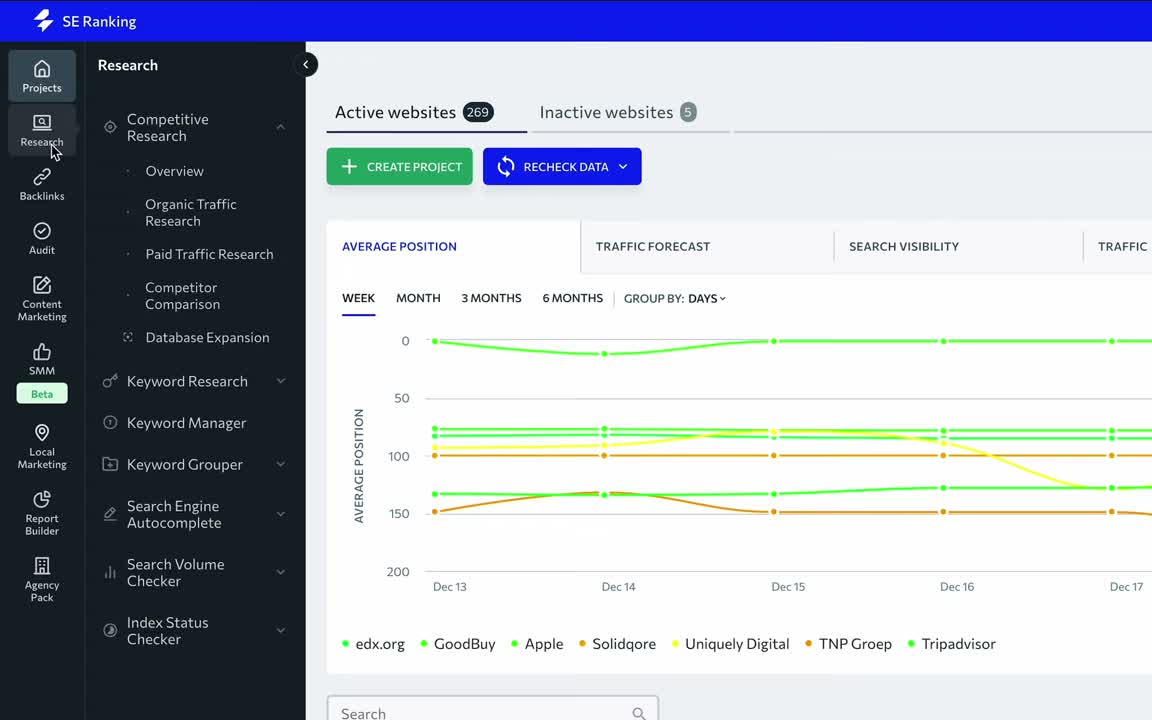Toggle Apple series in the legend
Viewport: 1152px width, 720px height.
coord(538,644)
